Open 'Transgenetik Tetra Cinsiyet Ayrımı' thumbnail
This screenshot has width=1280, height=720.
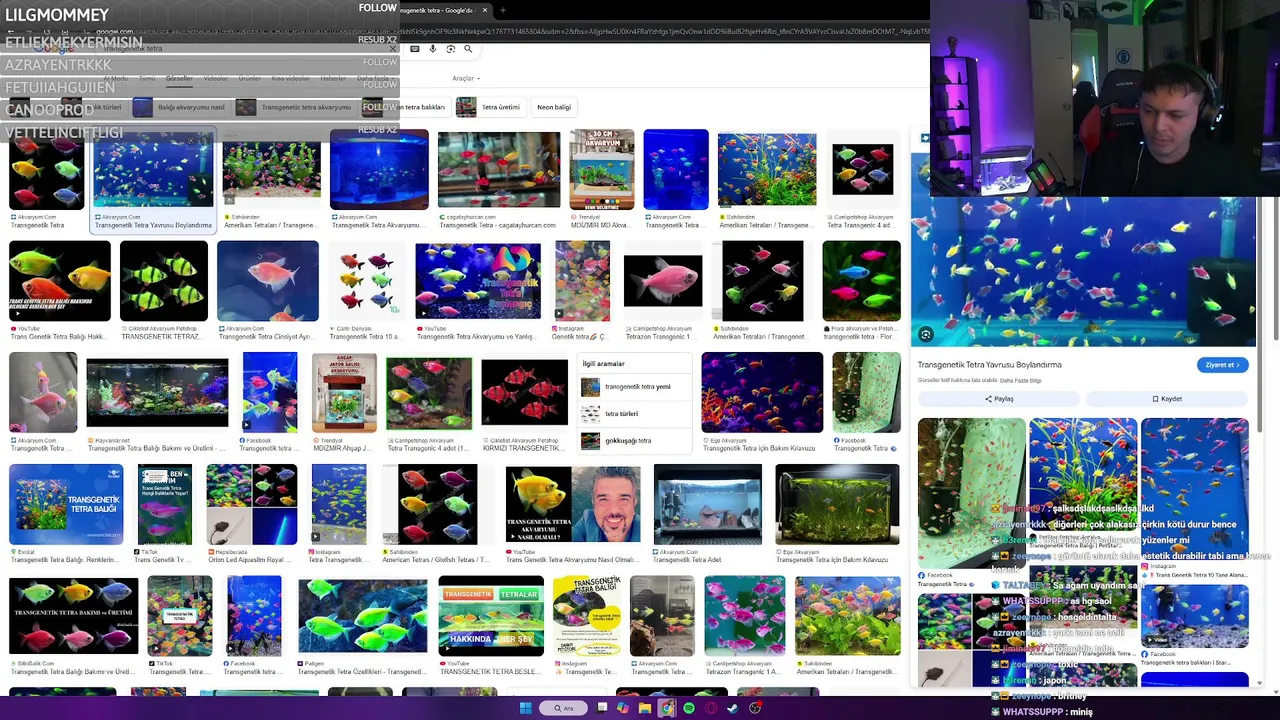coord(267,281)
